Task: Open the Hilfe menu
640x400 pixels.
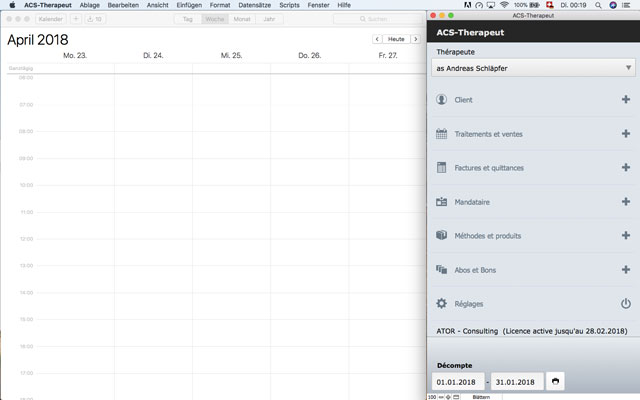Action: [x=344, y=5]
